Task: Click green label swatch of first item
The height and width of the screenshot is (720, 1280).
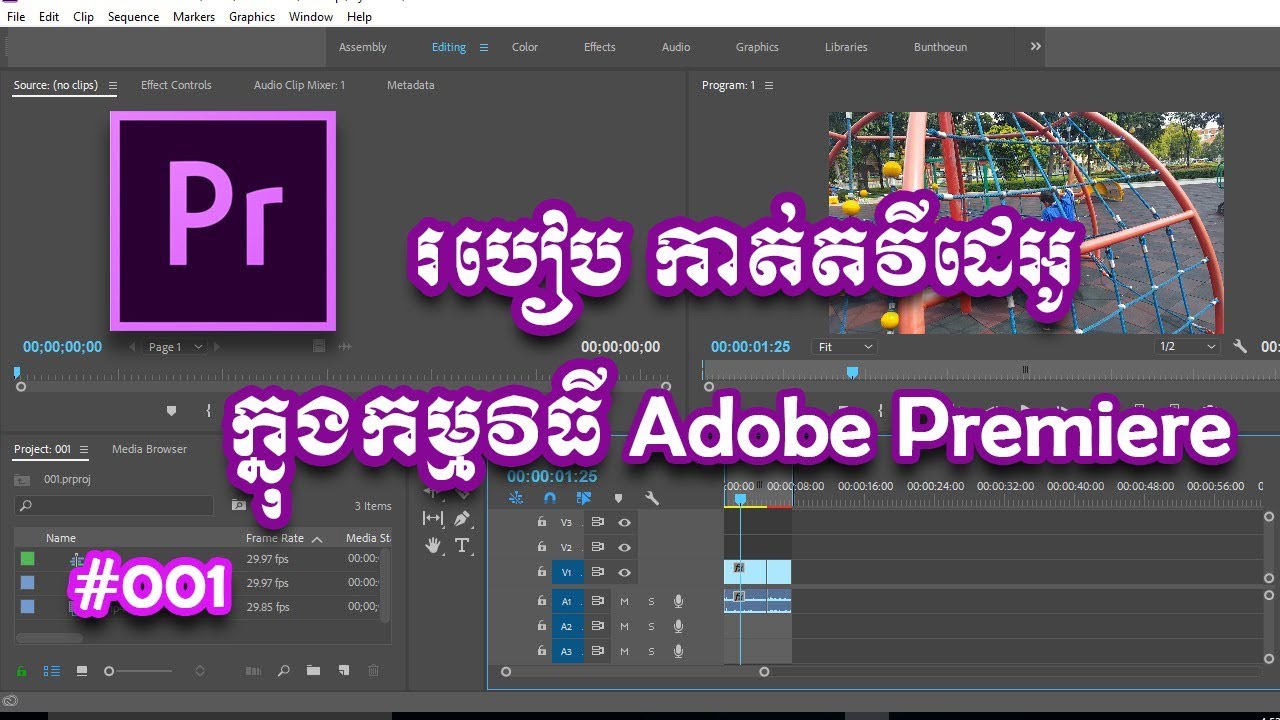Action: pyautogui.click(x=27, y=558)
